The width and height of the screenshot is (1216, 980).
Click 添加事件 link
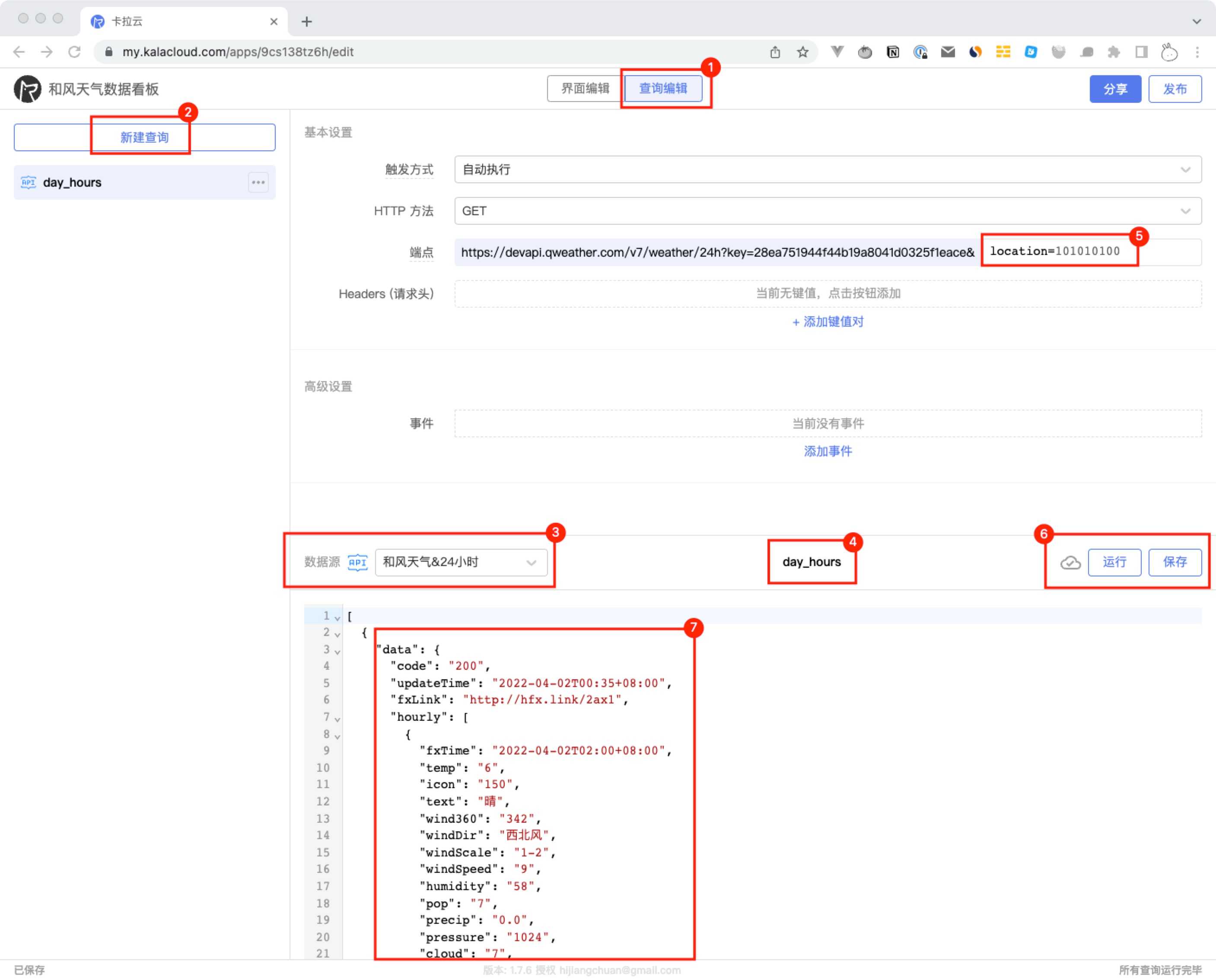point(828,451)
